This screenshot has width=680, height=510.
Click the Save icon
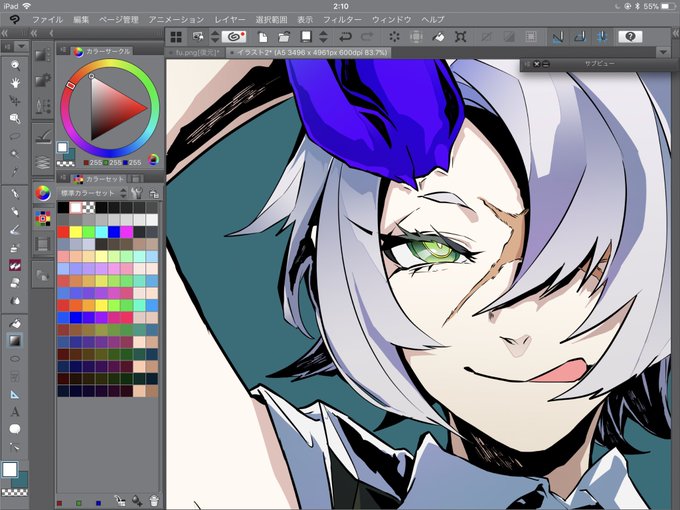pyautogui.click(x=306, y=37)
